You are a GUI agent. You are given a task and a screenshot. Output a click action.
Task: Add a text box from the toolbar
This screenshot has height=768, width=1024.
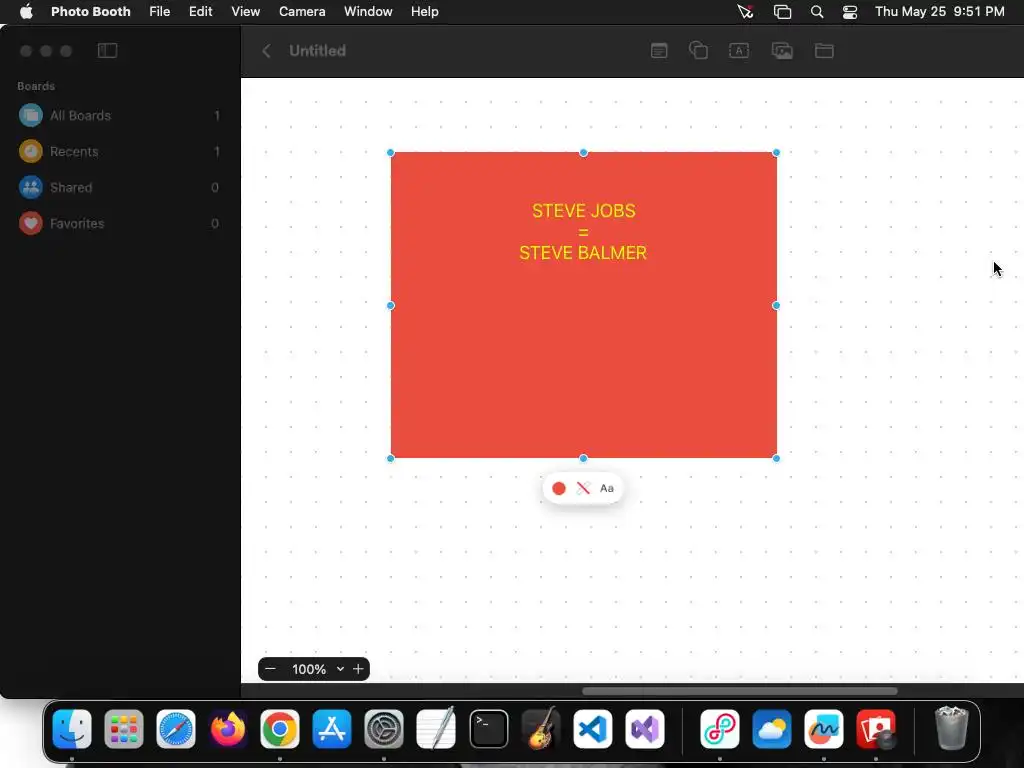[x=739, y=51]
